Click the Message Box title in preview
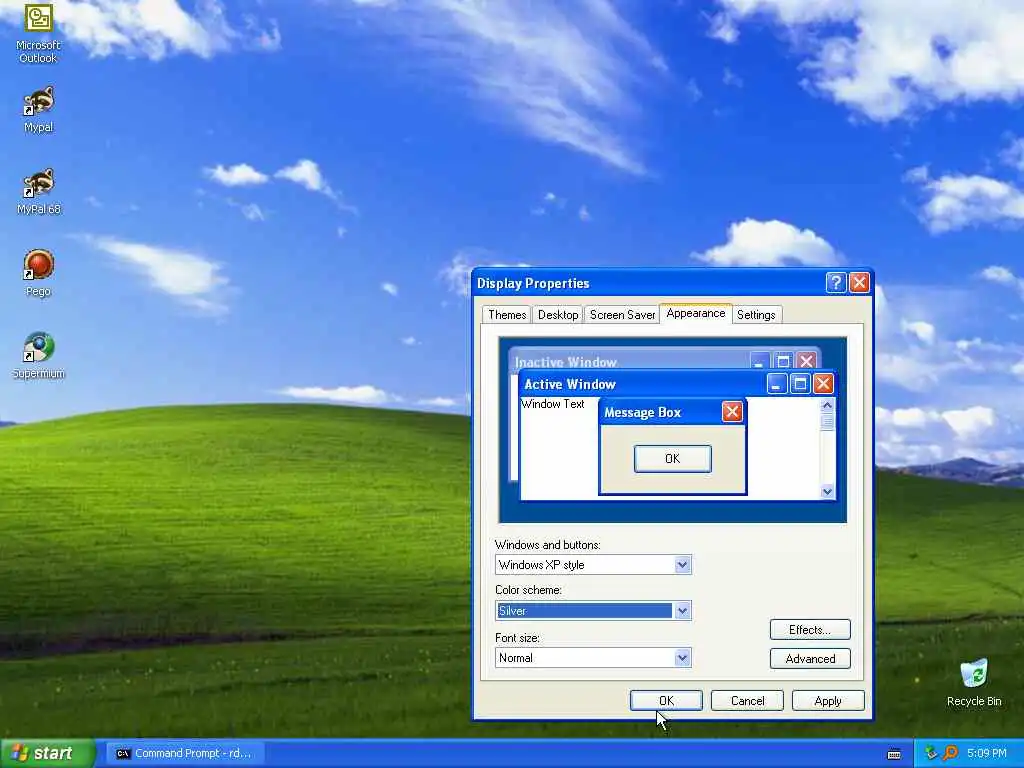 click(x=643, y=413)
